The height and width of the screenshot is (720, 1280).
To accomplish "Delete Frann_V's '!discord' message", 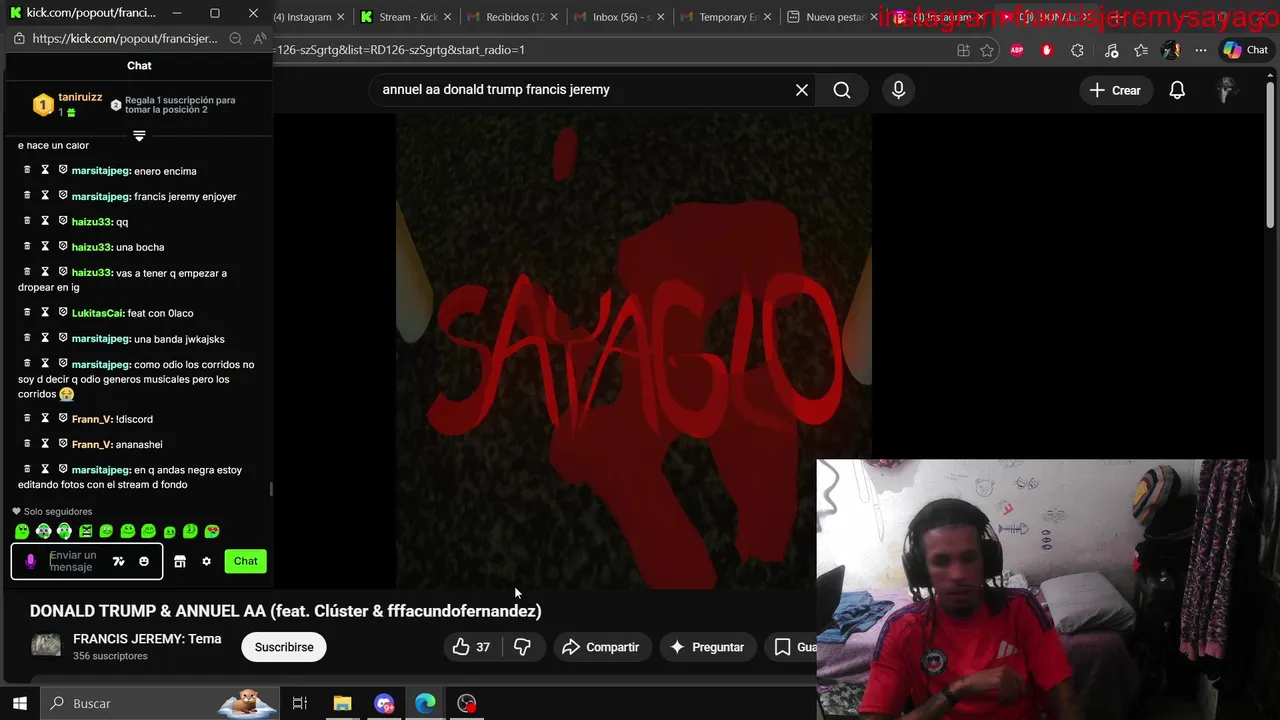I will pos(27,418).
